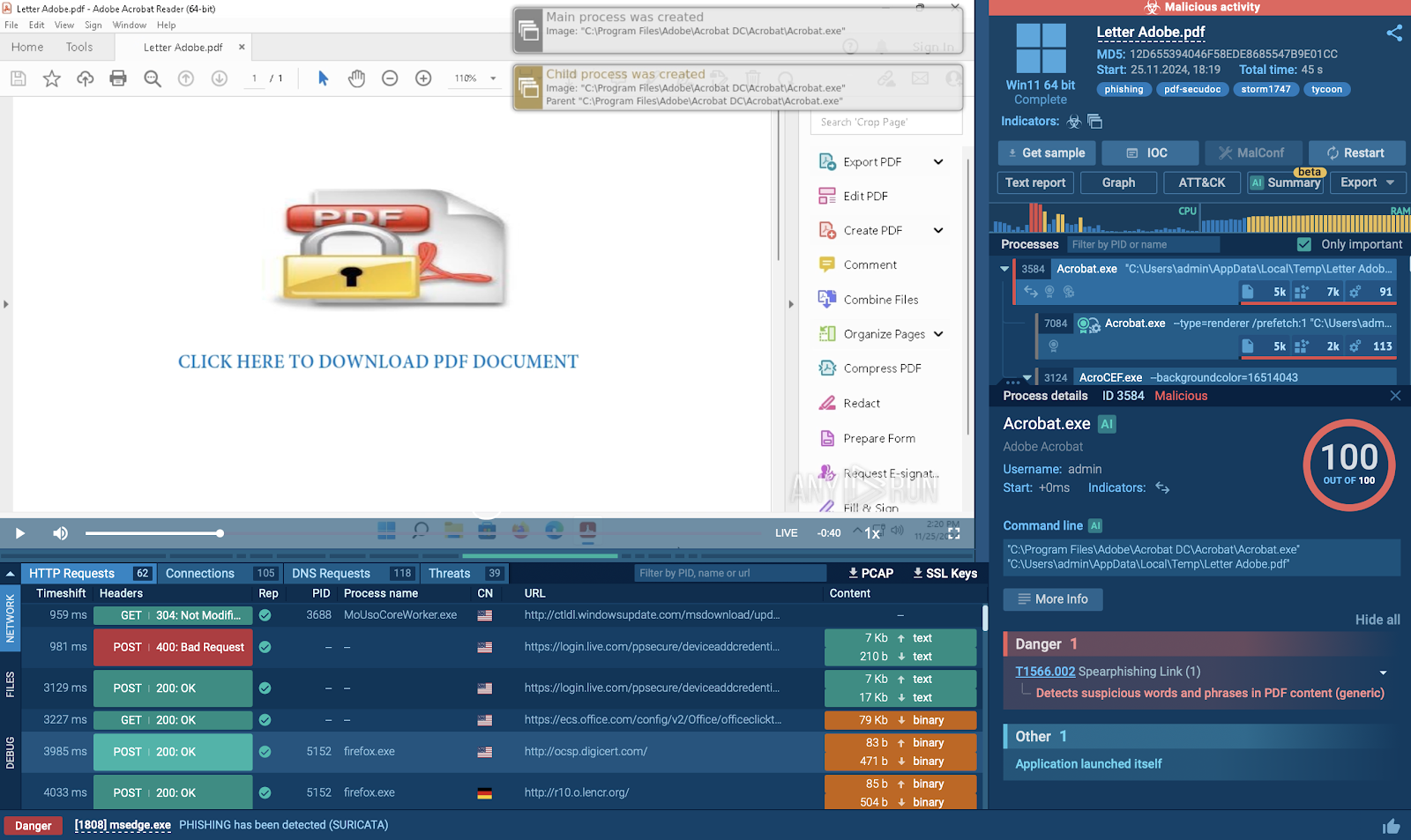Click the Hide all link
The height and width of the screenshot is (840, 1411).
(1377, 620)
